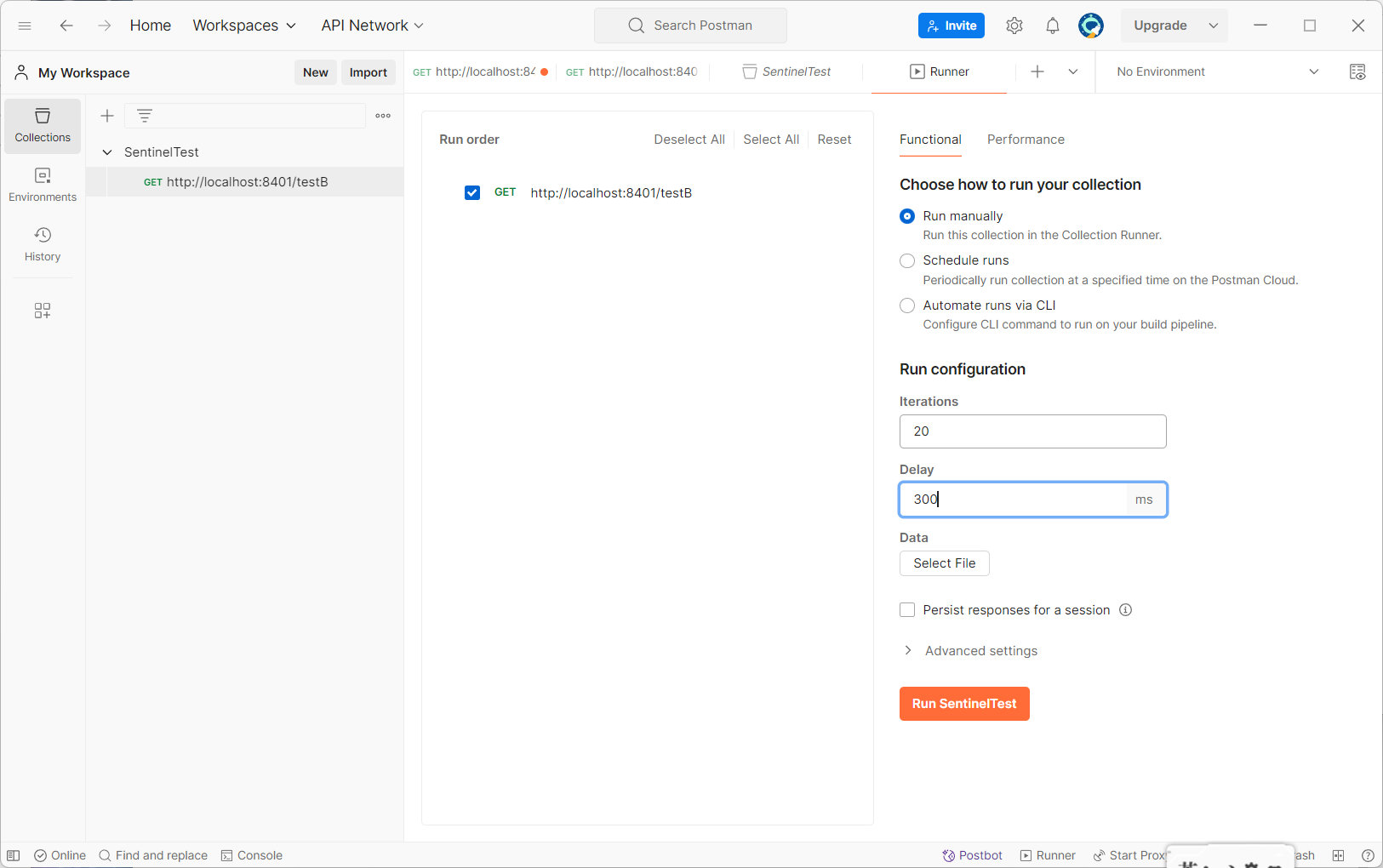Select the Schedule runs option
The width and height of the screenshot is (1383, 868).
[x=907, y=260]
